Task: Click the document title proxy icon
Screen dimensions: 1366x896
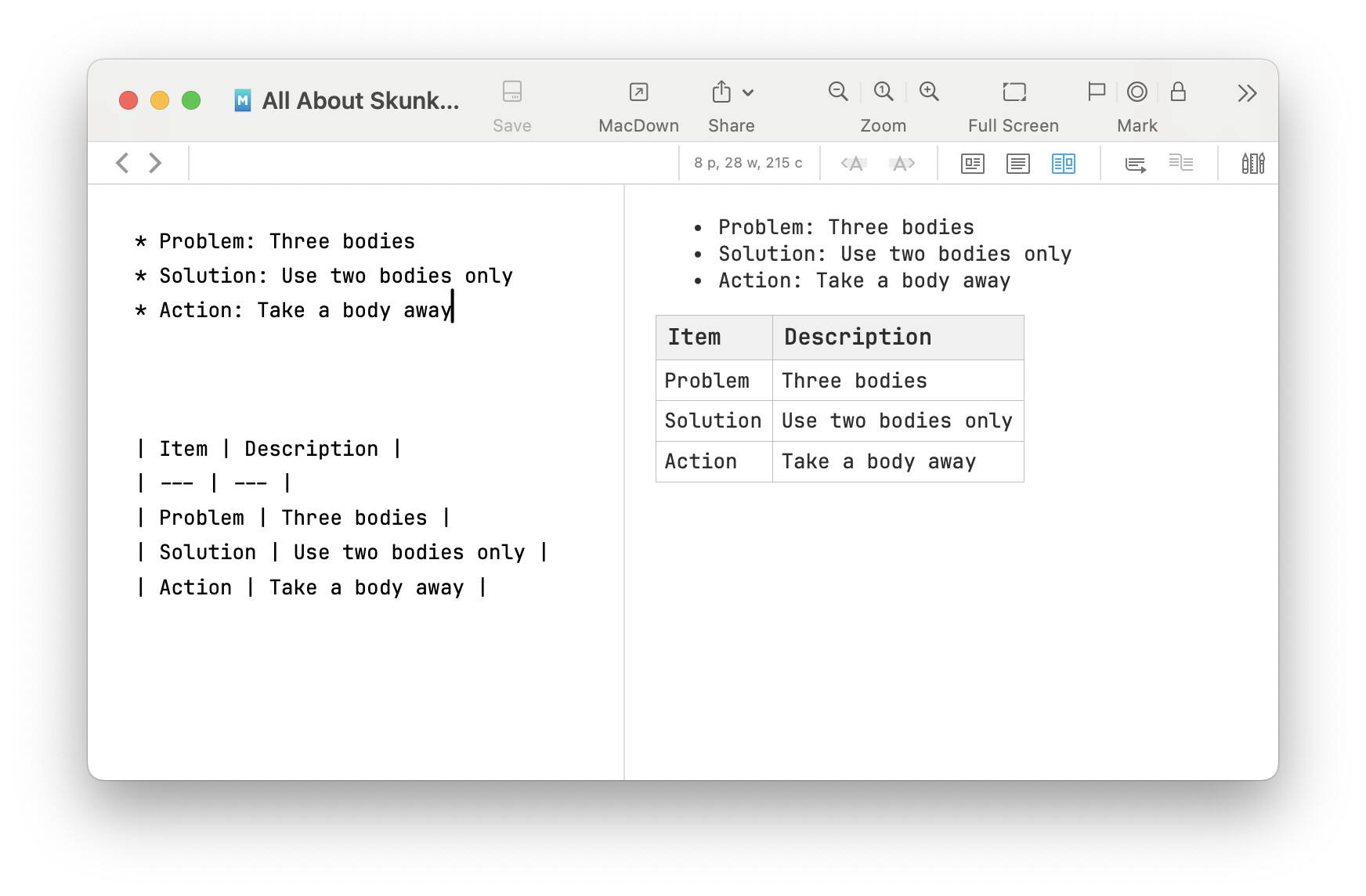Action: coord(243,100)
